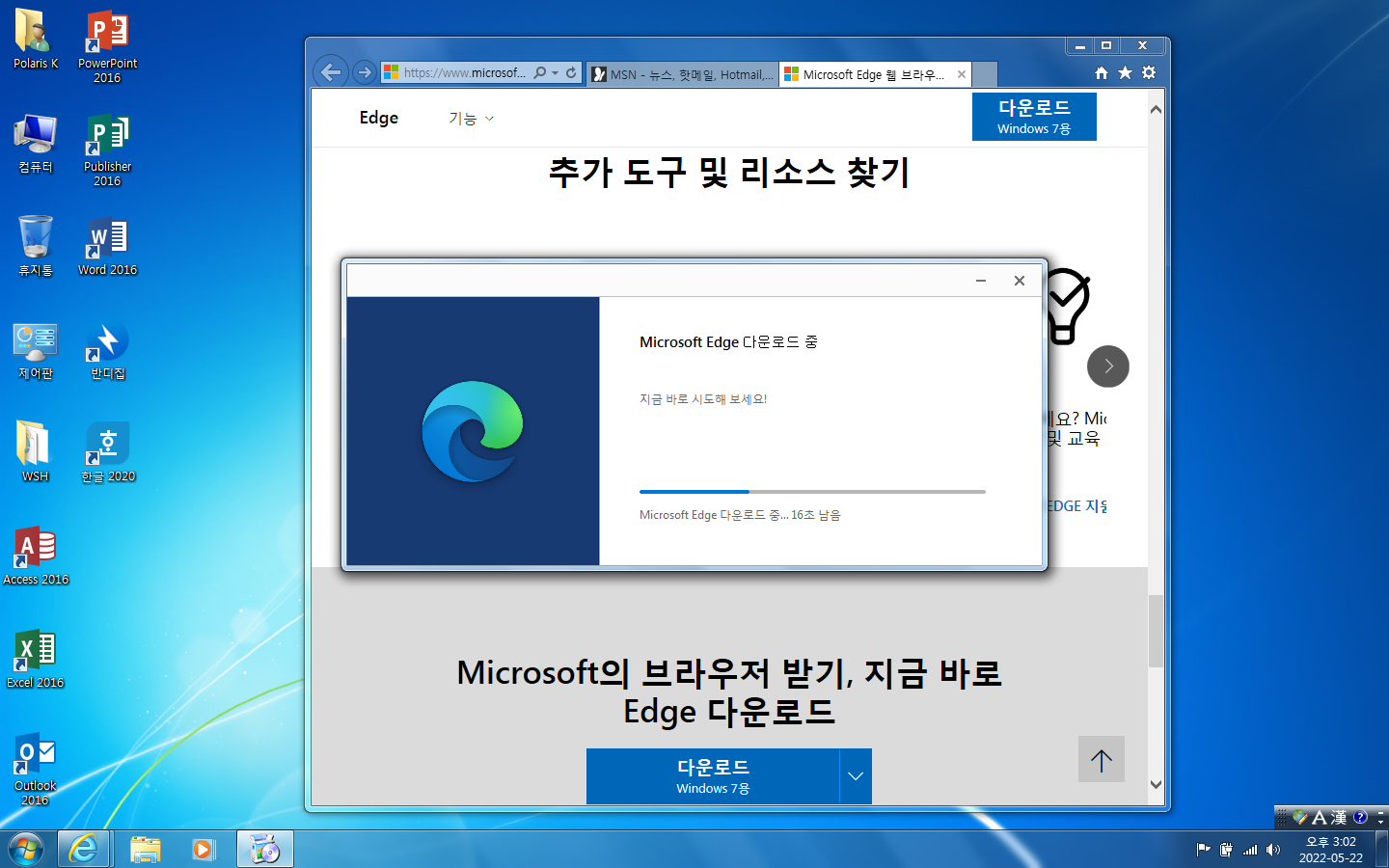Click the Show desktop button
The height and width of the screenshot is (868, 1389).
coord(1381,849)
